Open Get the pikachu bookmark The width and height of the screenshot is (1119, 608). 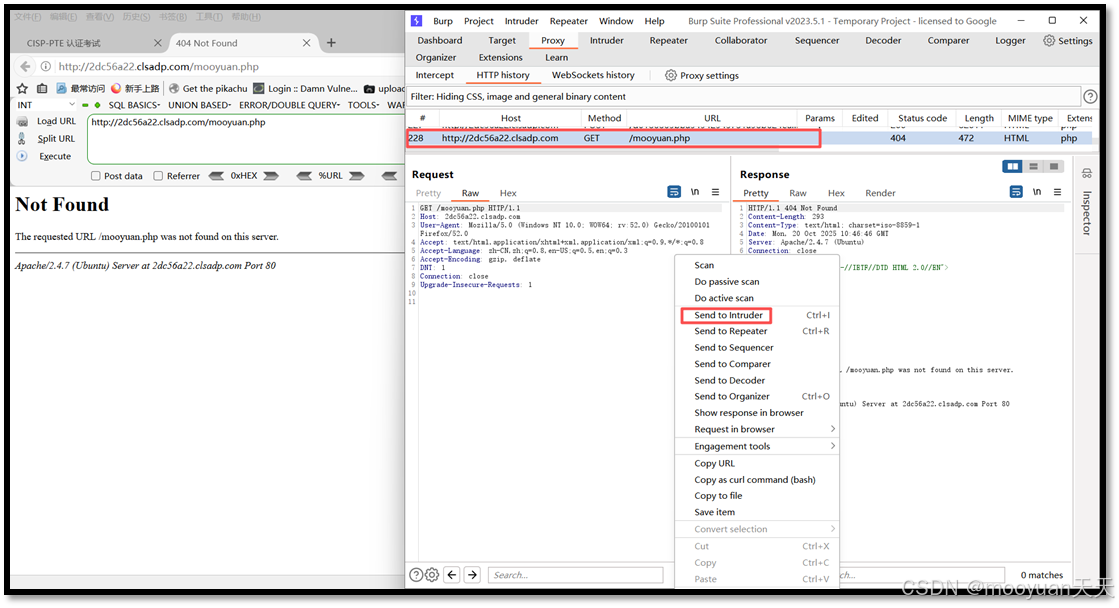(x=208, y=88)
